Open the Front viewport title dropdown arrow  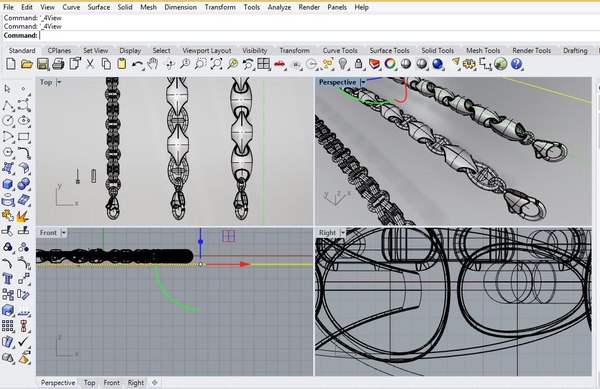point(64,233)
